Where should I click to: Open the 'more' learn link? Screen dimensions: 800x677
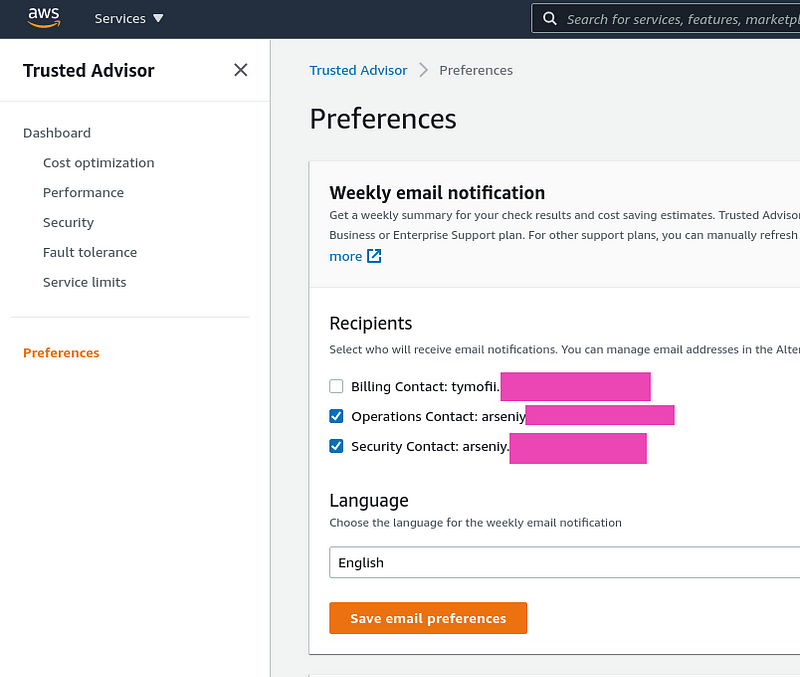[x=345, y=257]
